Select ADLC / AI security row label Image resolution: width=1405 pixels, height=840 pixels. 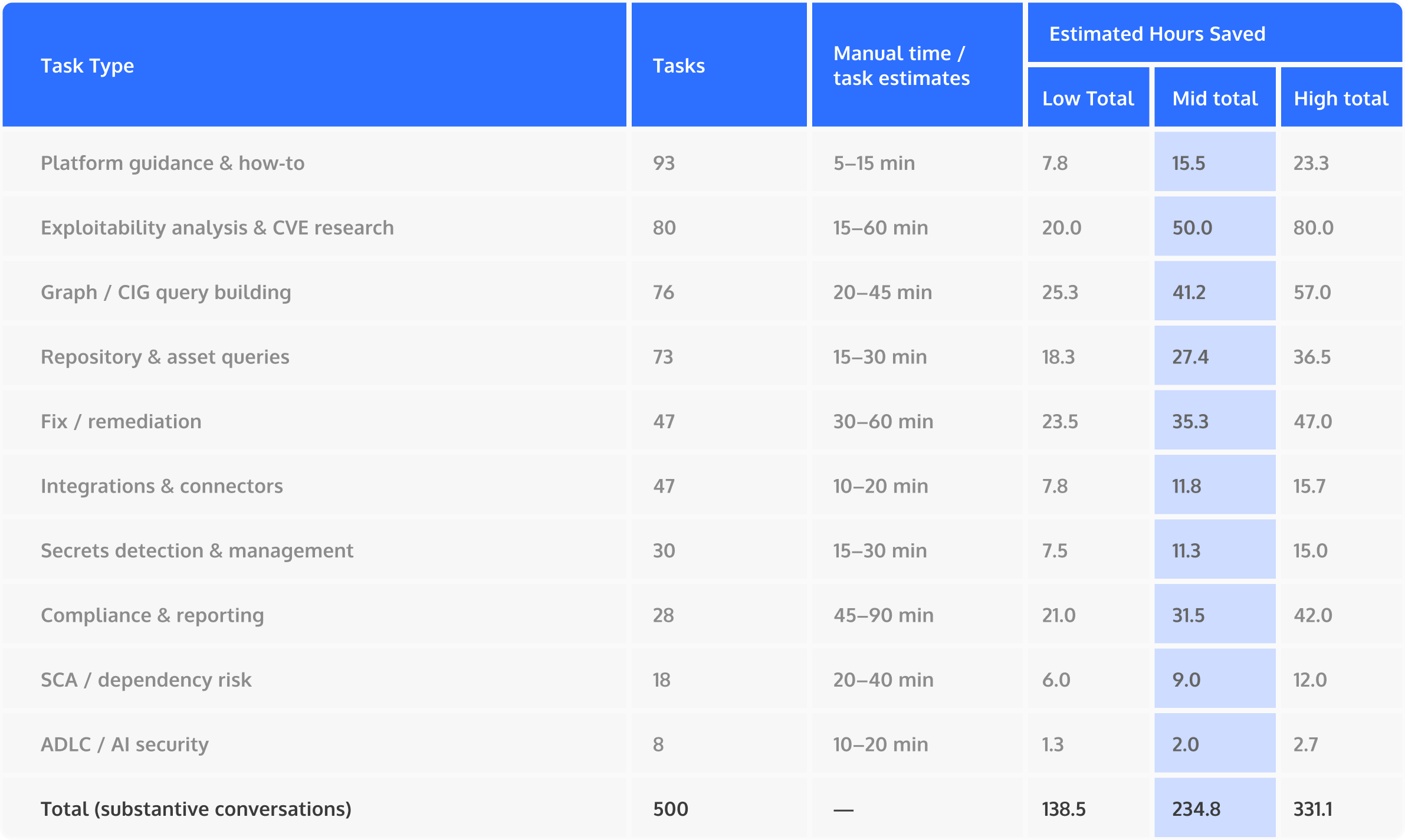[124, 744]
